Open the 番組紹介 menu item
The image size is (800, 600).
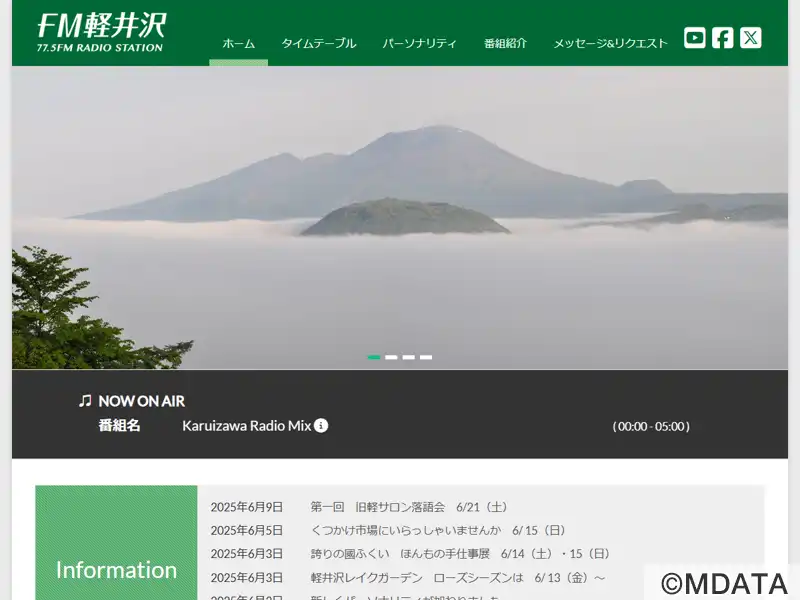(505, 43)
